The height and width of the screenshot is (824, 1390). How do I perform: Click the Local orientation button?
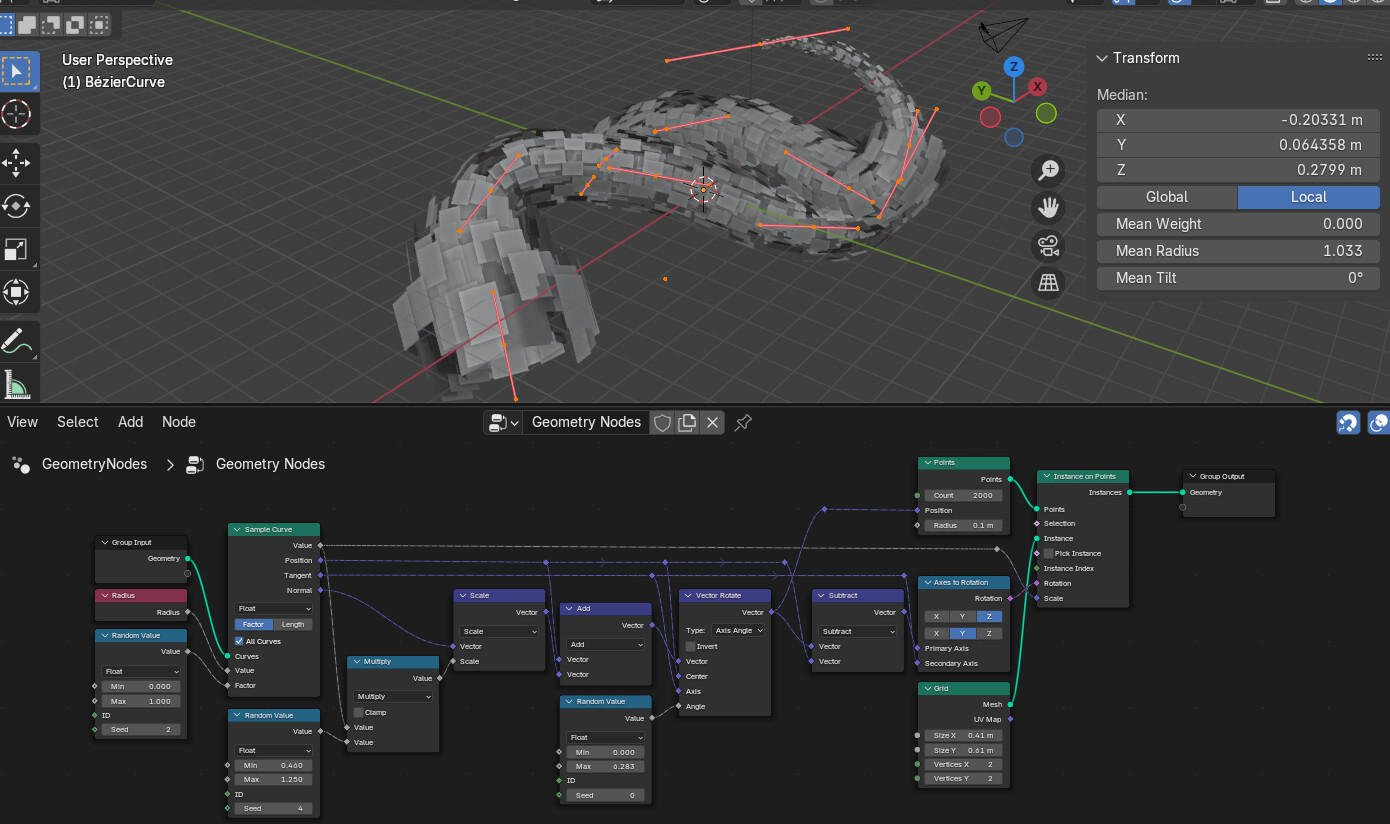1309,197
